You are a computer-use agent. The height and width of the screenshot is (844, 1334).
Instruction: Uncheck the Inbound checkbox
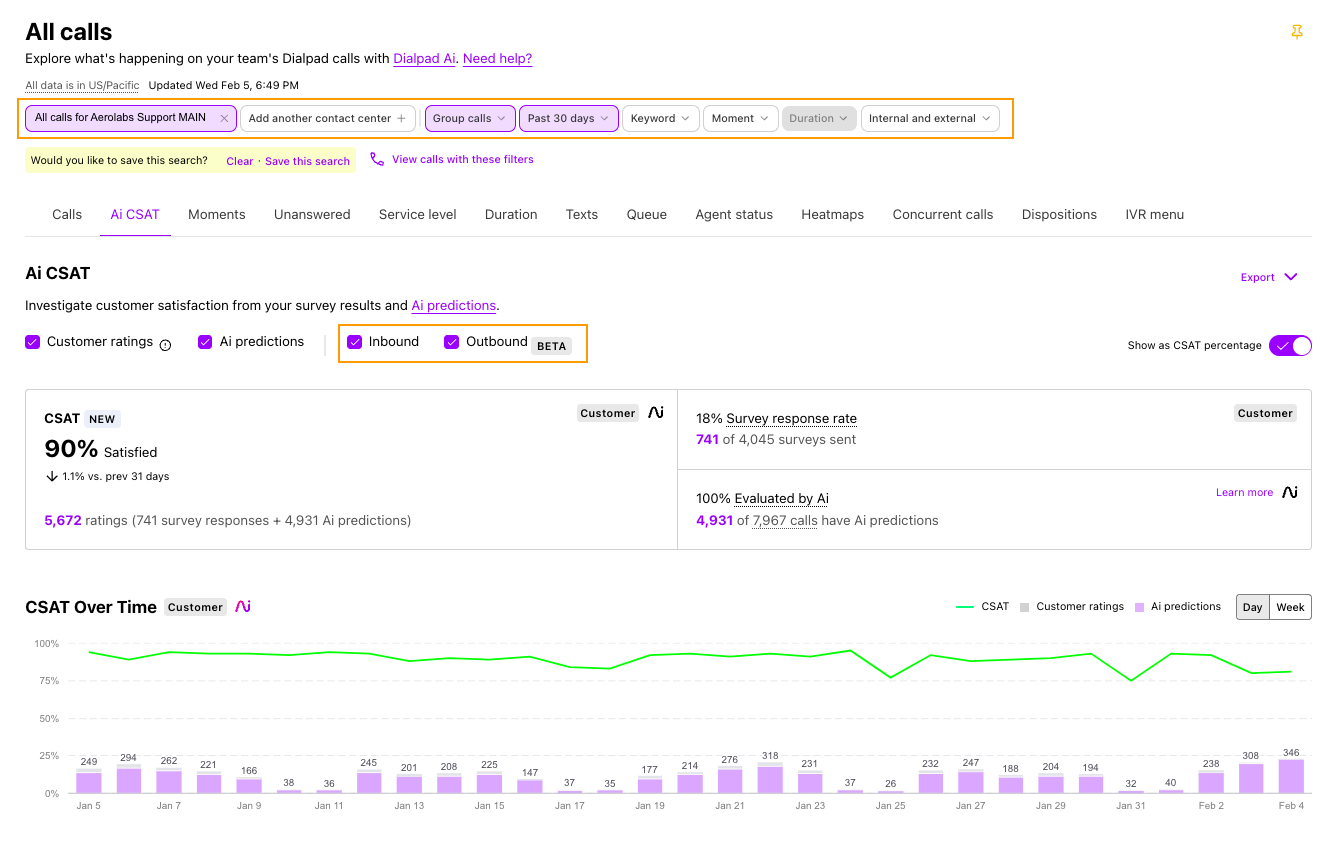354,342
